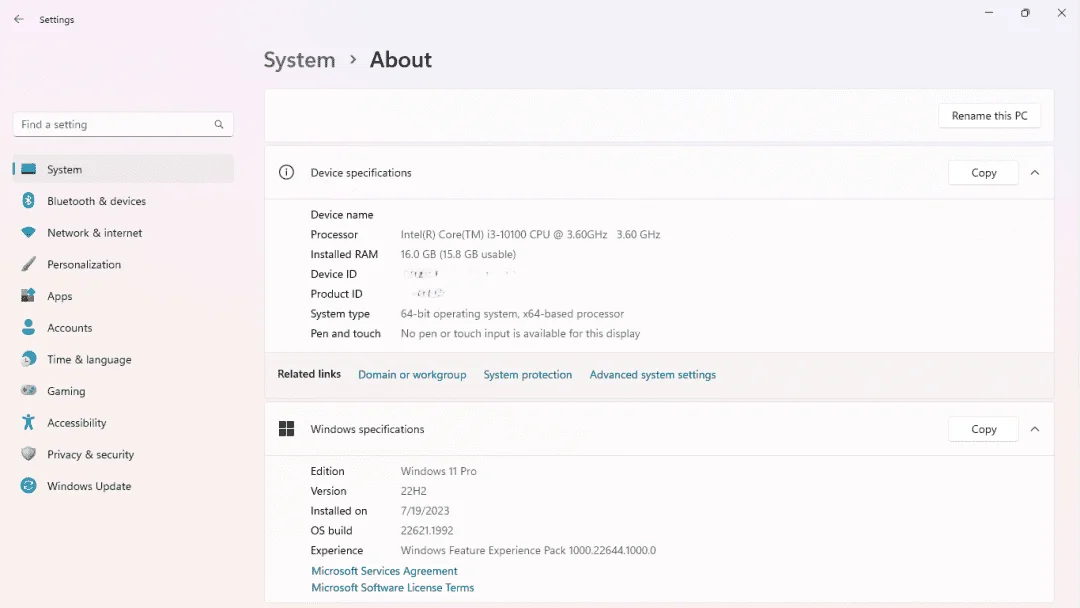Viewport: 1080px width, 608px height.
Task: Click the Windows logo beside Windows specifications
Action: pos(287,429)
